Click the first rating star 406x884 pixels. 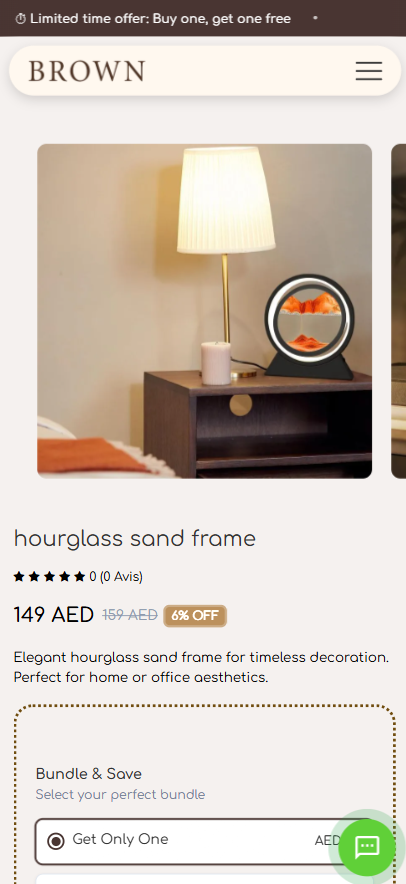click(19, 576)
